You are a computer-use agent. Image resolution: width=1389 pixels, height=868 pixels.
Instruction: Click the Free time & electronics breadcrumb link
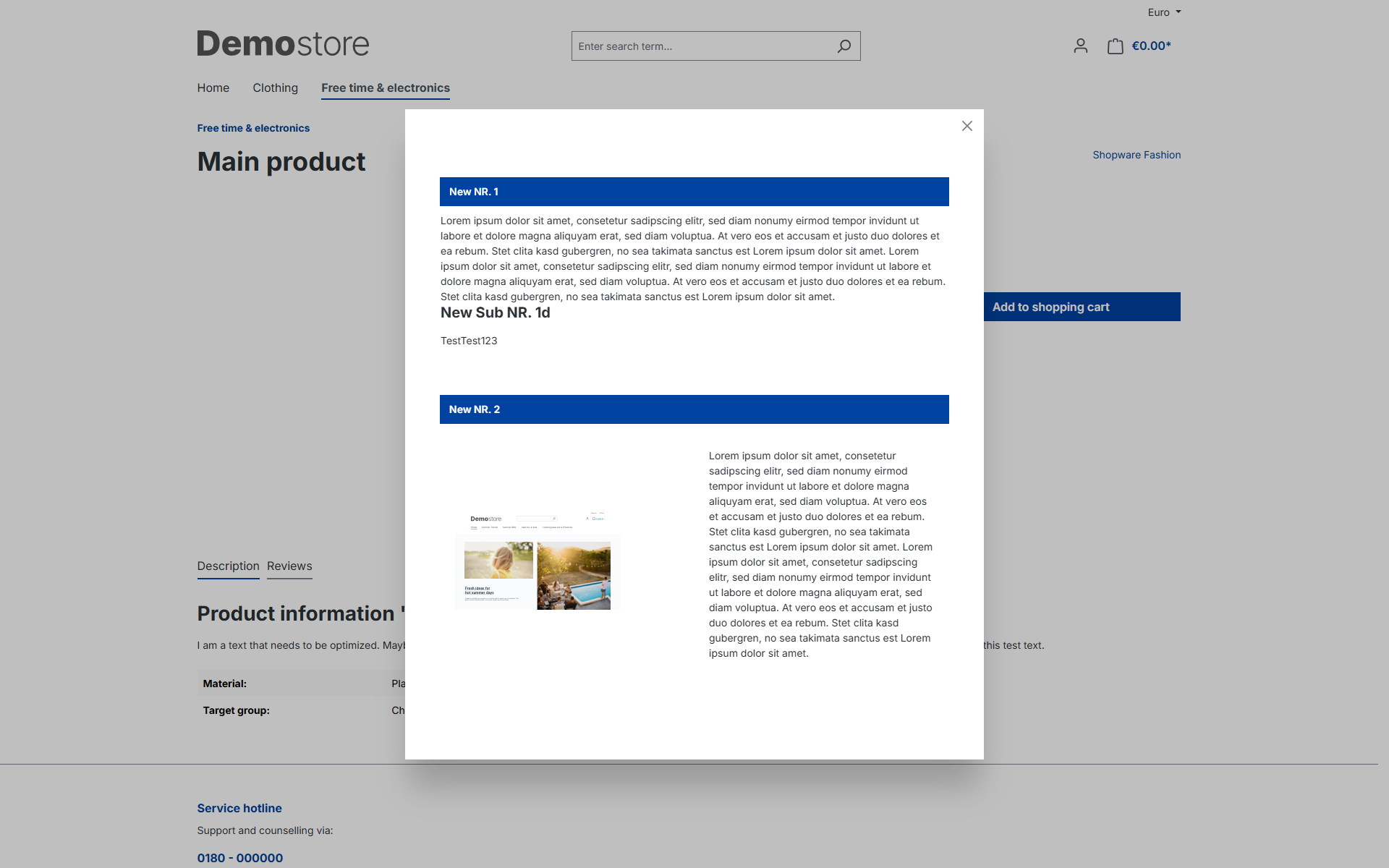pos(253,128)
